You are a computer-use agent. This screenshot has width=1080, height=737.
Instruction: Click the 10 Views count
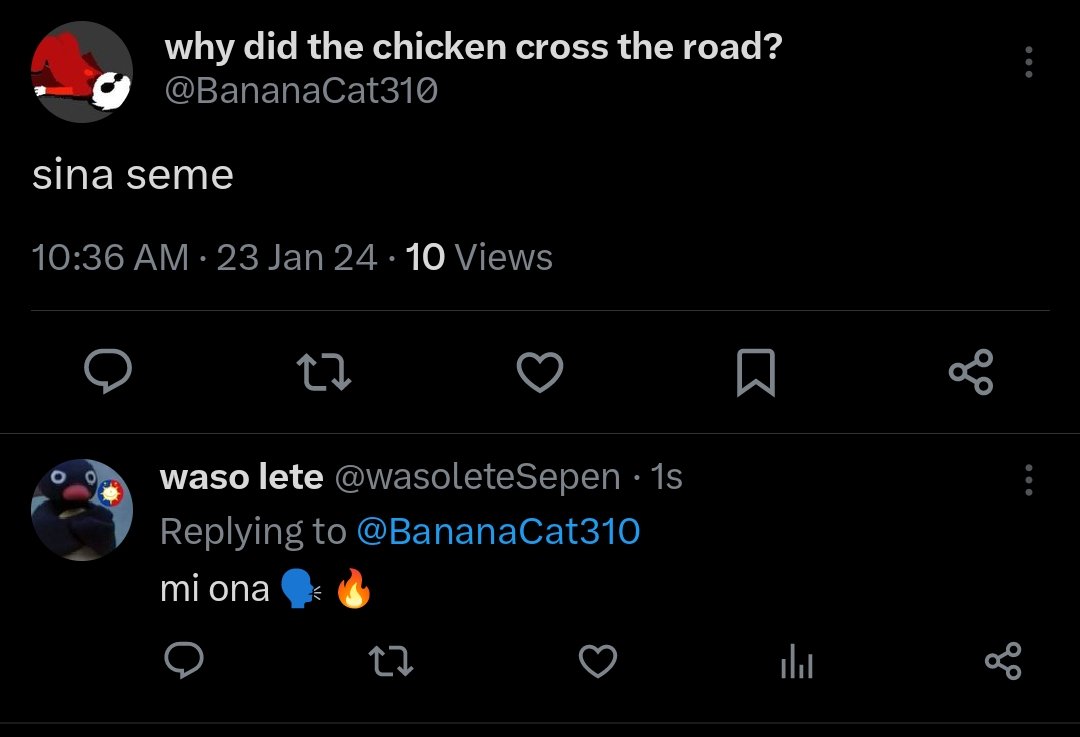click(x=479, y=258)
